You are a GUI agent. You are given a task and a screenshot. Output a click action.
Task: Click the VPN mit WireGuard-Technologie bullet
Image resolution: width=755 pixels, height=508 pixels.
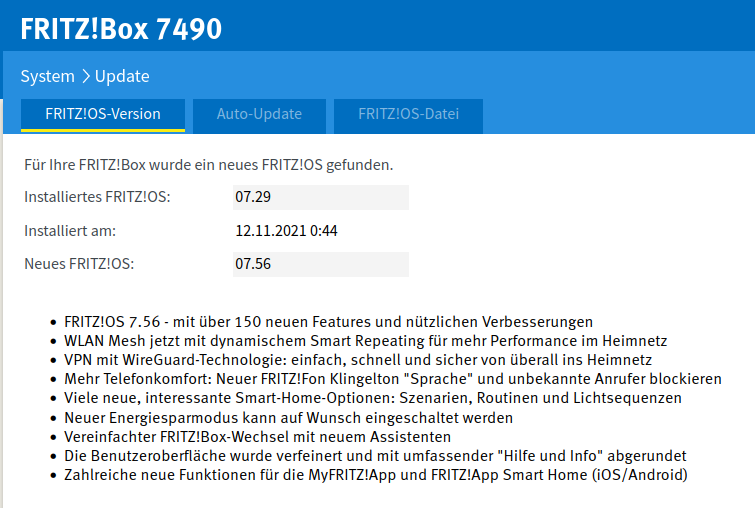(x=358, y=360)
